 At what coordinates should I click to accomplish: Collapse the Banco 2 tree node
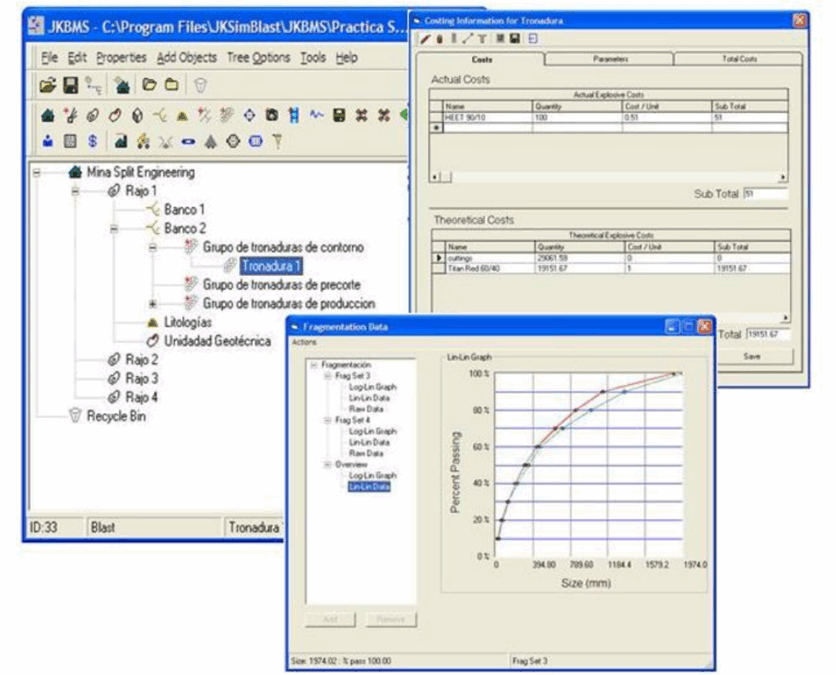coord(115,228)
